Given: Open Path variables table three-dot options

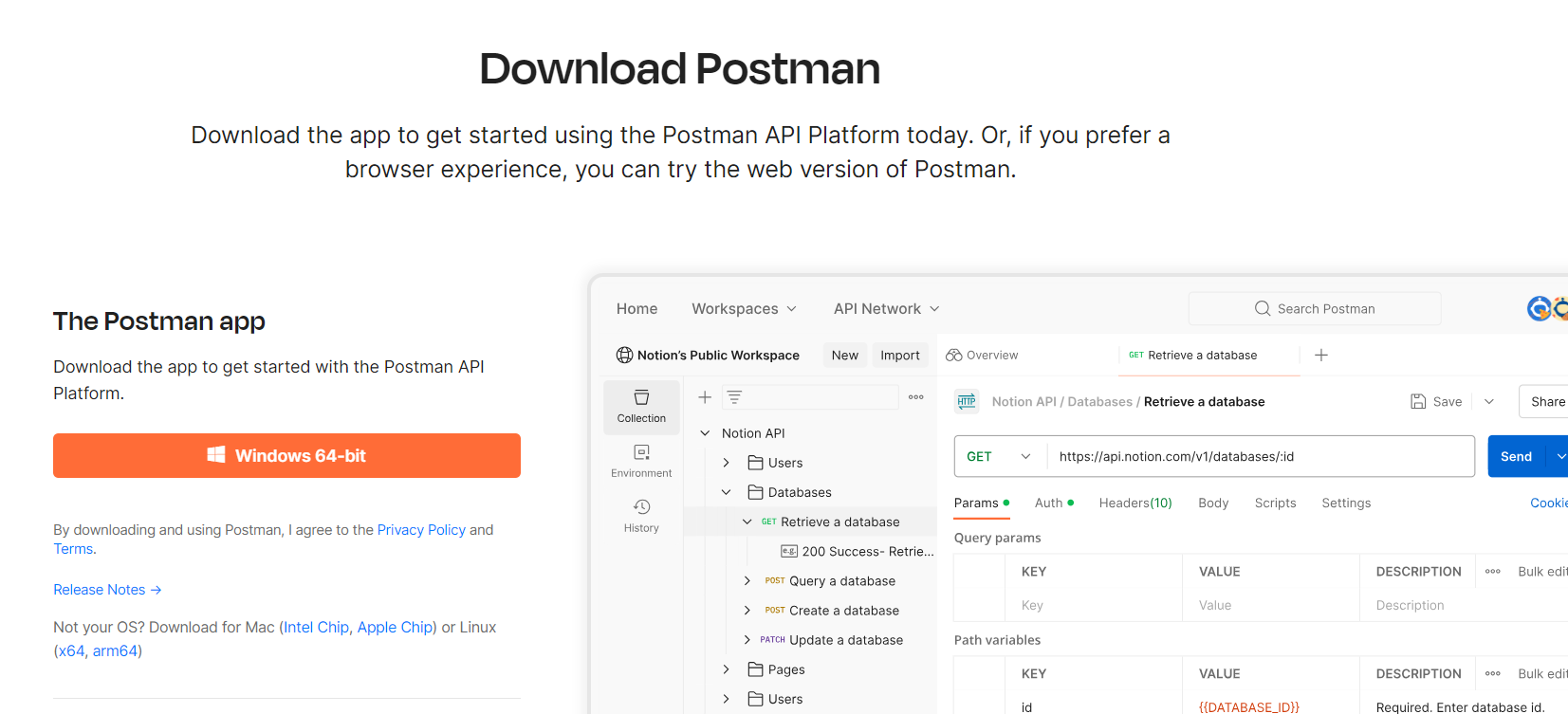Looking at the screenshot, I should tap(1493, 674).
